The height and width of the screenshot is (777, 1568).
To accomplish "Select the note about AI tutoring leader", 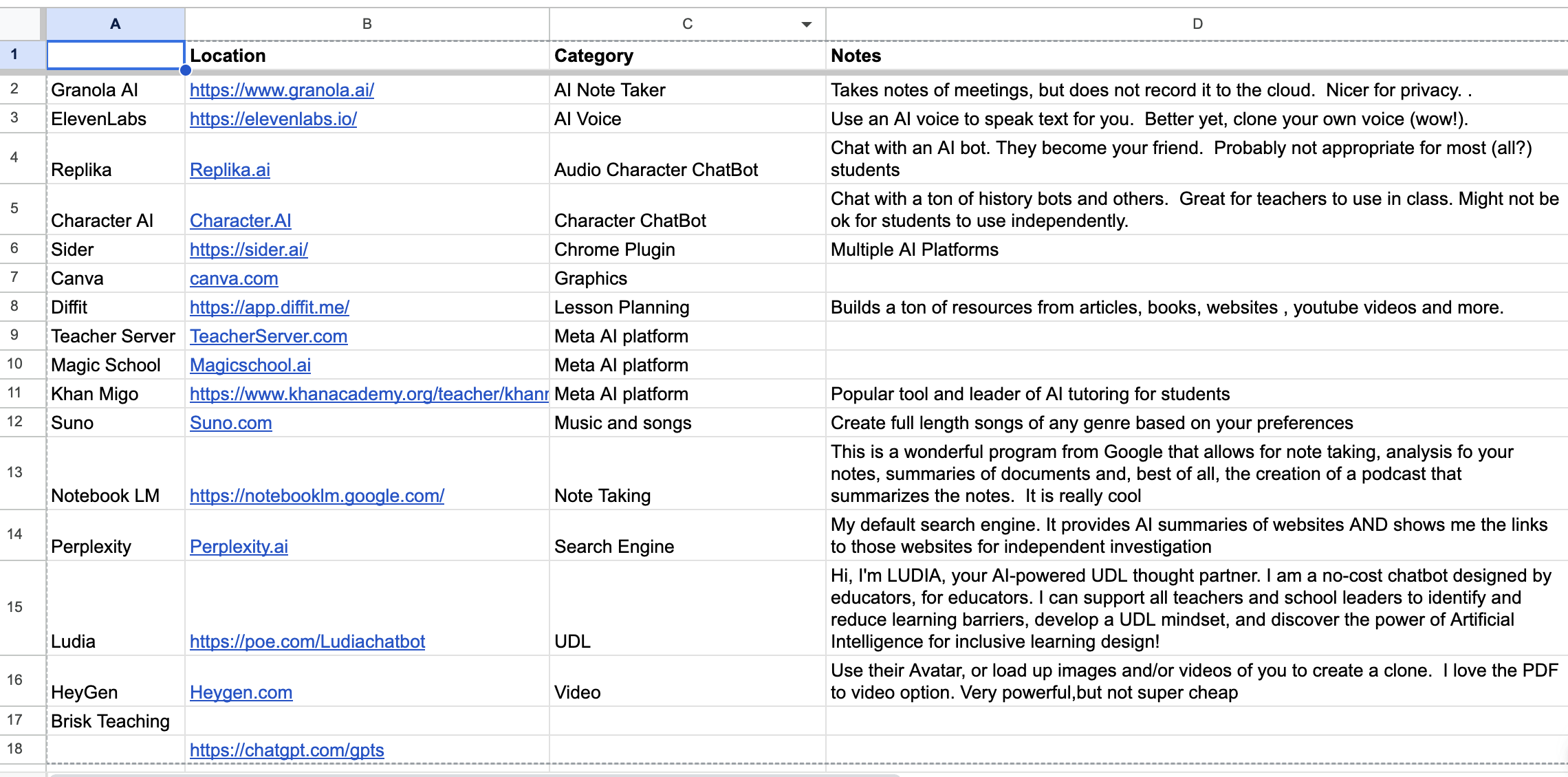I will pyautogui.click(x=1197, y=394).
